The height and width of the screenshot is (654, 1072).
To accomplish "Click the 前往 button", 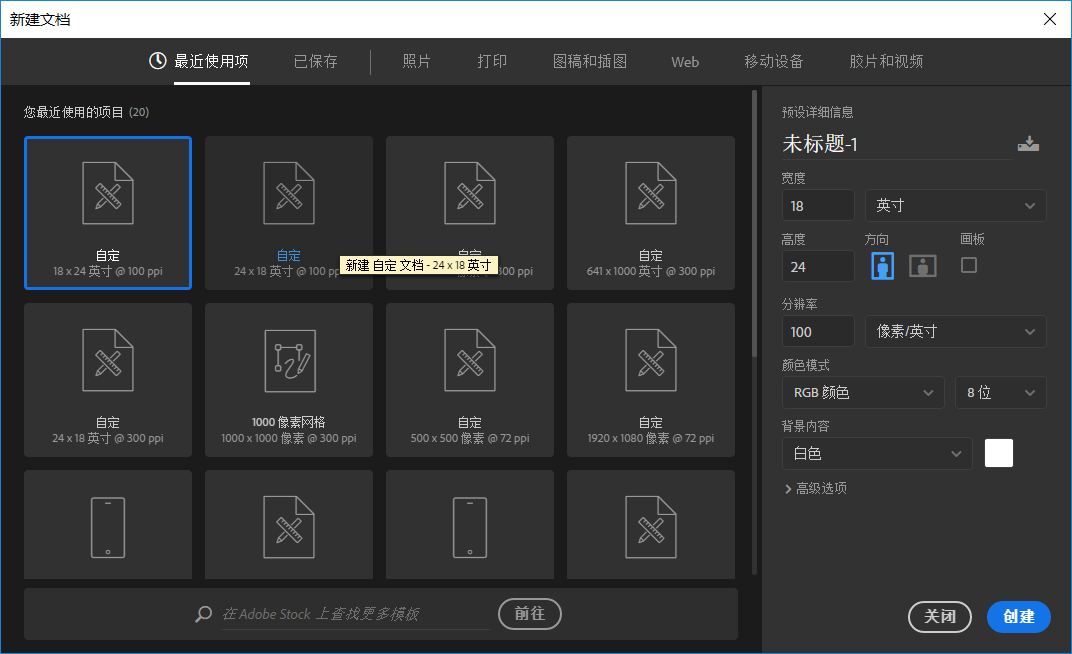I will point(530,614).
